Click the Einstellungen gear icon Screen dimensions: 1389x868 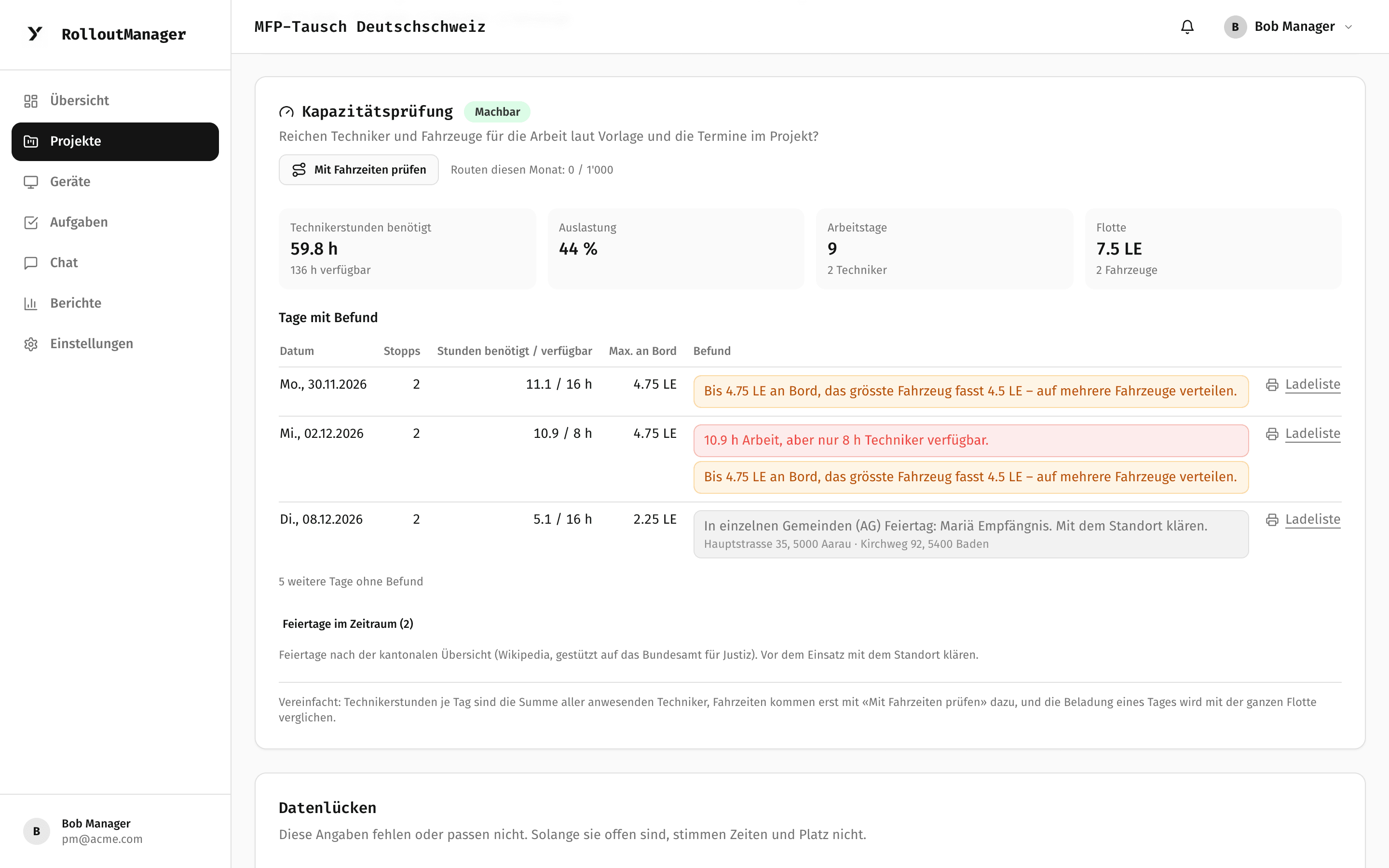pyautogui.click(x=31, y=344)
